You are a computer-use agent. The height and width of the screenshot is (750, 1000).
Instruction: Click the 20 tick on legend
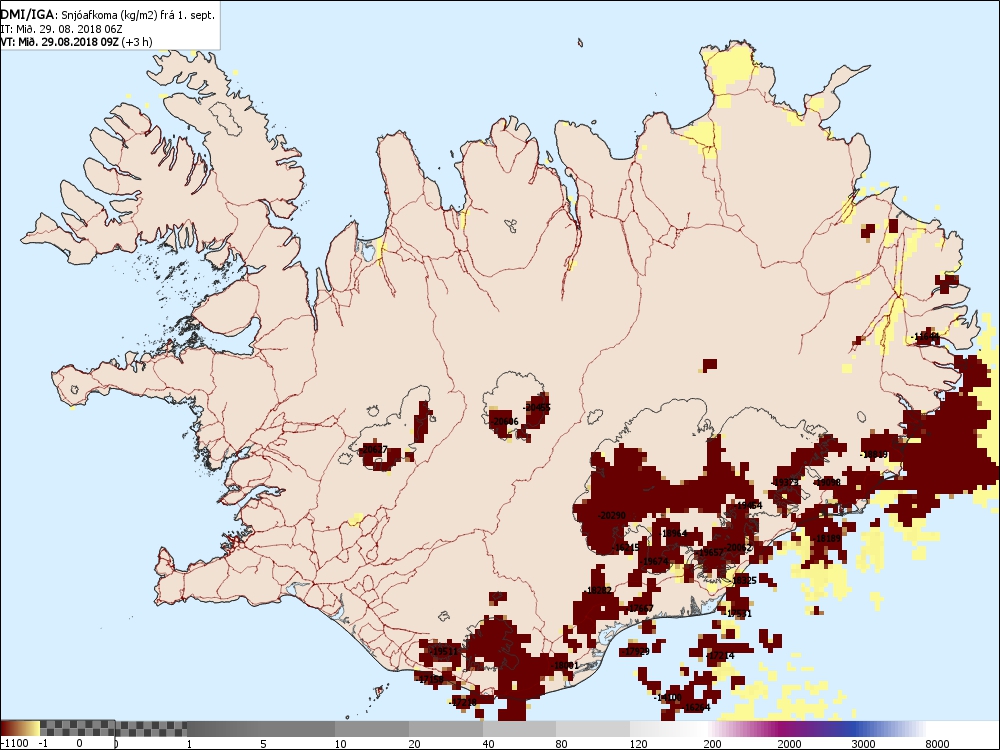pyautogui.click(x=415, y=743)
